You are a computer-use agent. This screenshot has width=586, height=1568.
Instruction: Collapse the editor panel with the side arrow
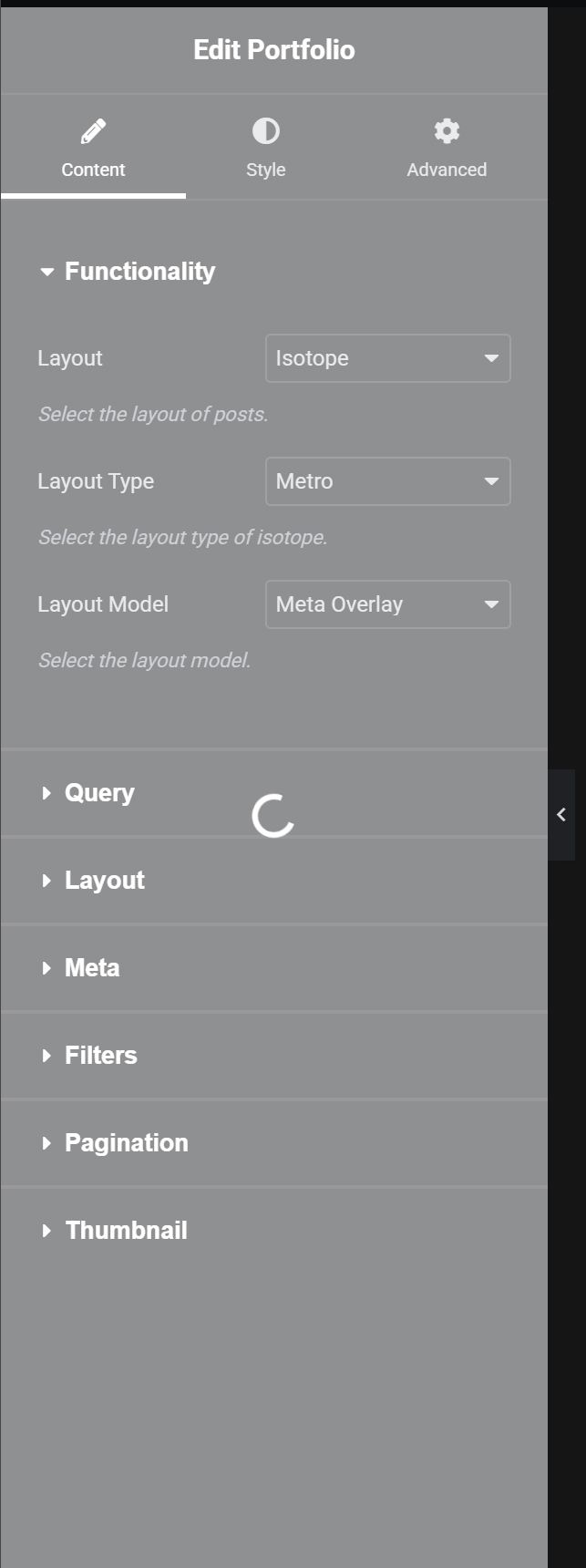[x=561, y=815]
